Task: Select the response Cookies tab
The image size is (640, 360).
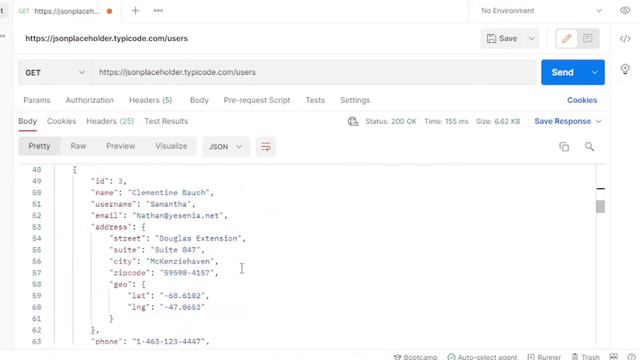Action: pos(61,121)
